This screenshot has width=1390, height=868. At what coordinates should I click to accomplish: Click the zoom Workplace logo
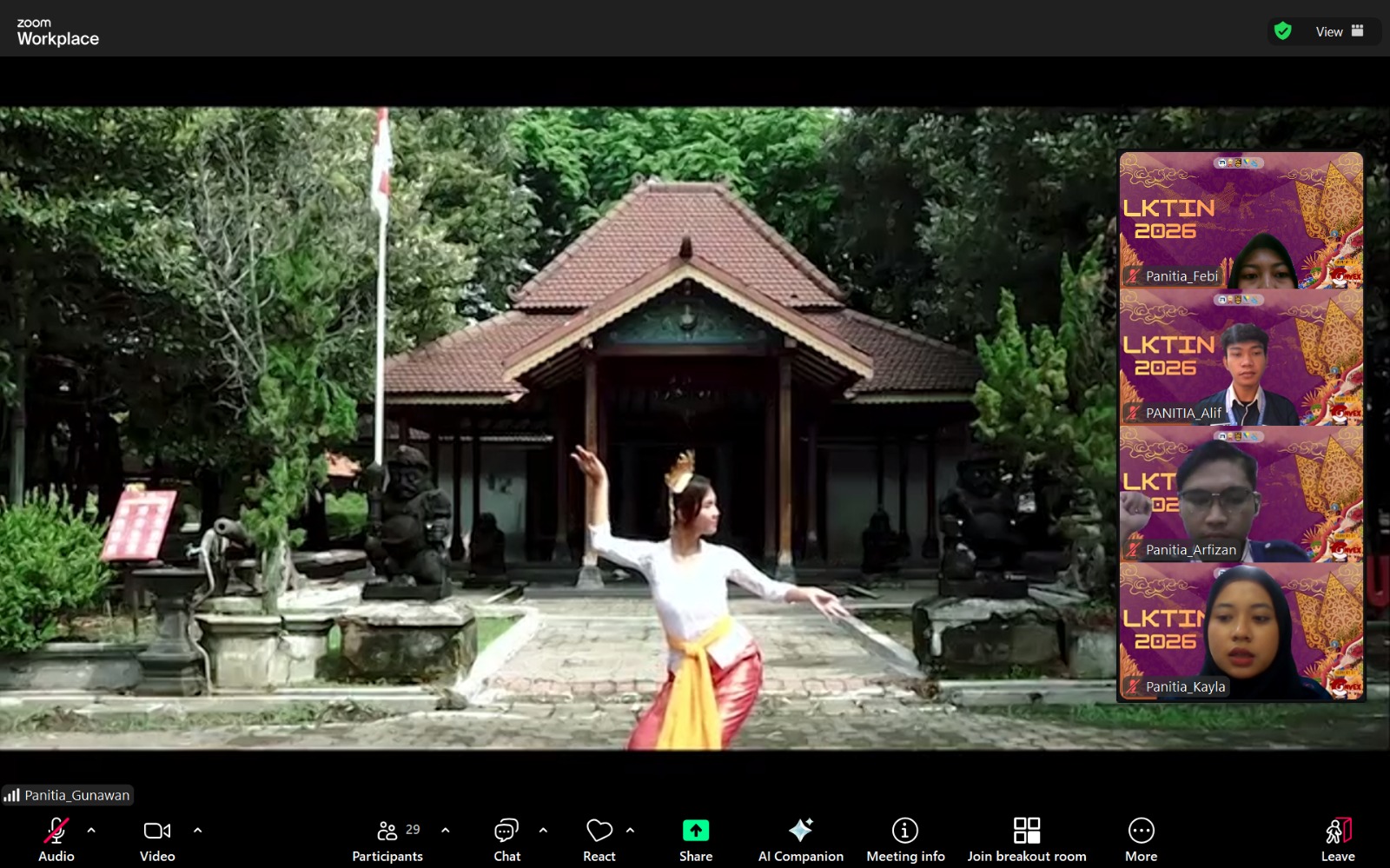point(58,30)
